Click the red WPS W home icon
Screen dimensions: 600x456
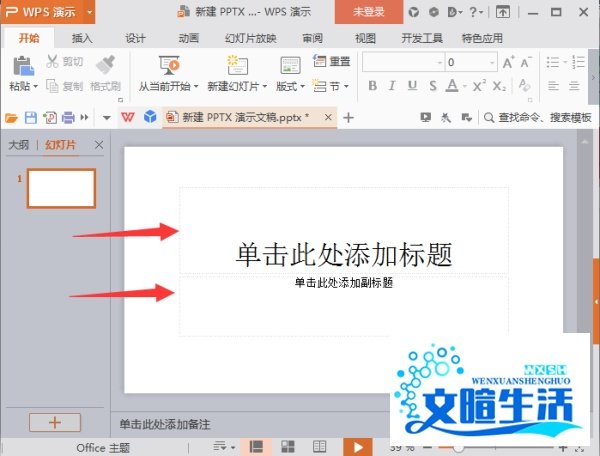point(128,117)
